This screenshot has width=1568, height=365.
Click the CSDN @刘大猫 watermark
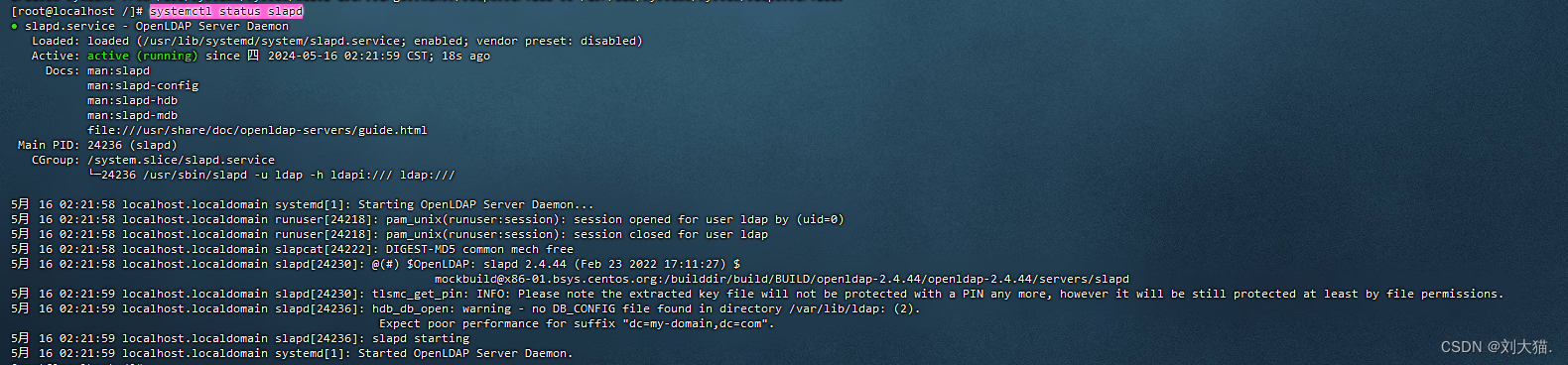(1496, 346)
